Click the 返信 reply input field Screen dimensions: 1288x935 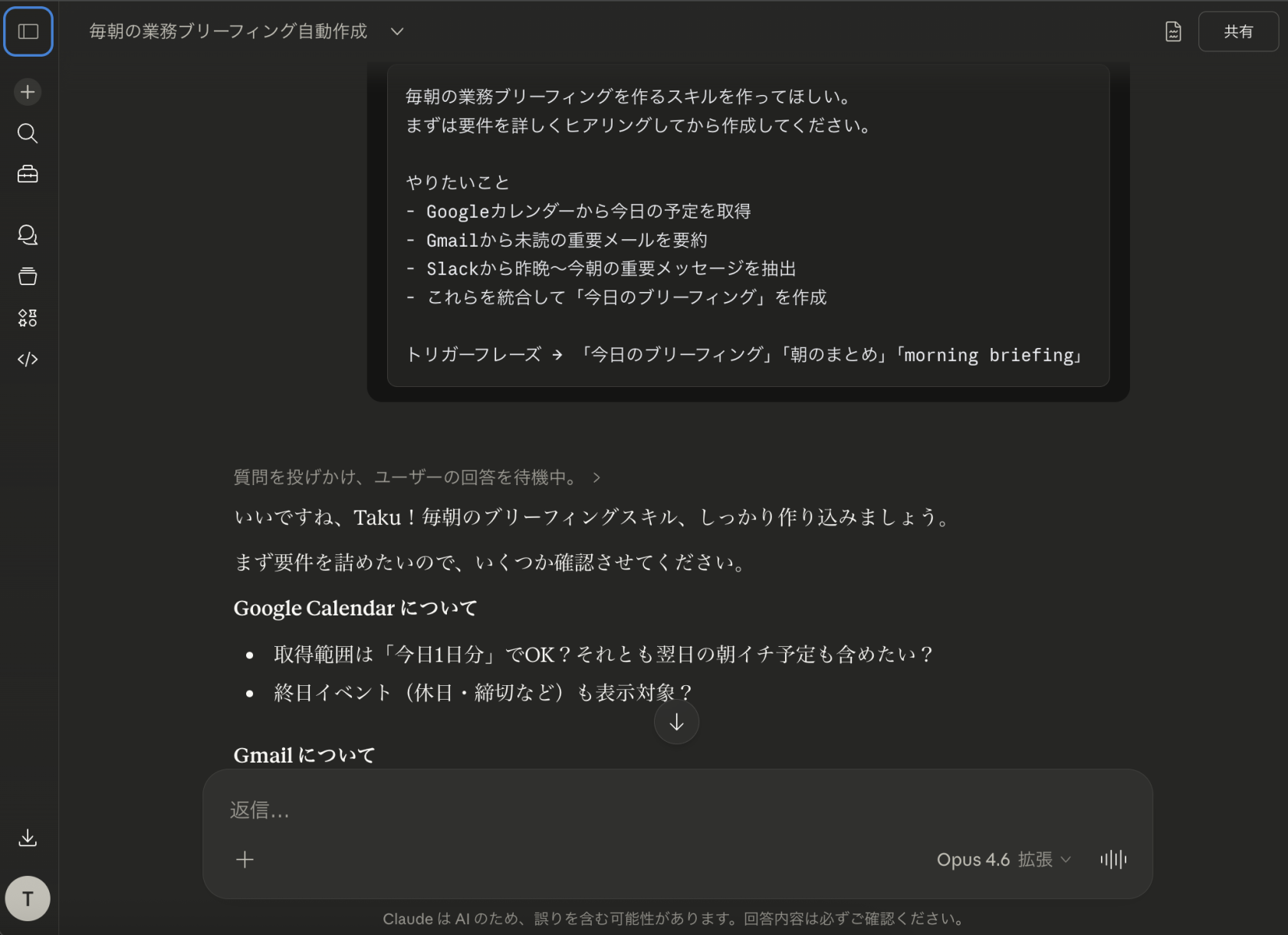click(537, 810)
